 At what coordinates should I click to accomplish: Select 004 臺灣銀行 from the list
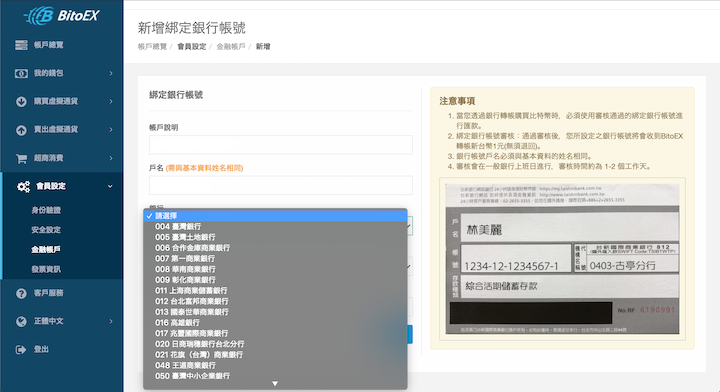coord(275,226)
